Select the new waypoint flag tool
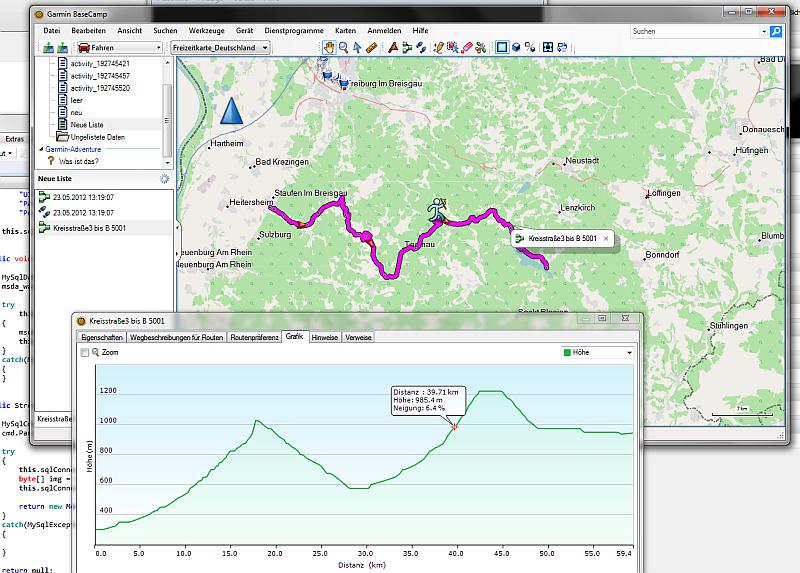800x573 pixels. click(393, 47)
